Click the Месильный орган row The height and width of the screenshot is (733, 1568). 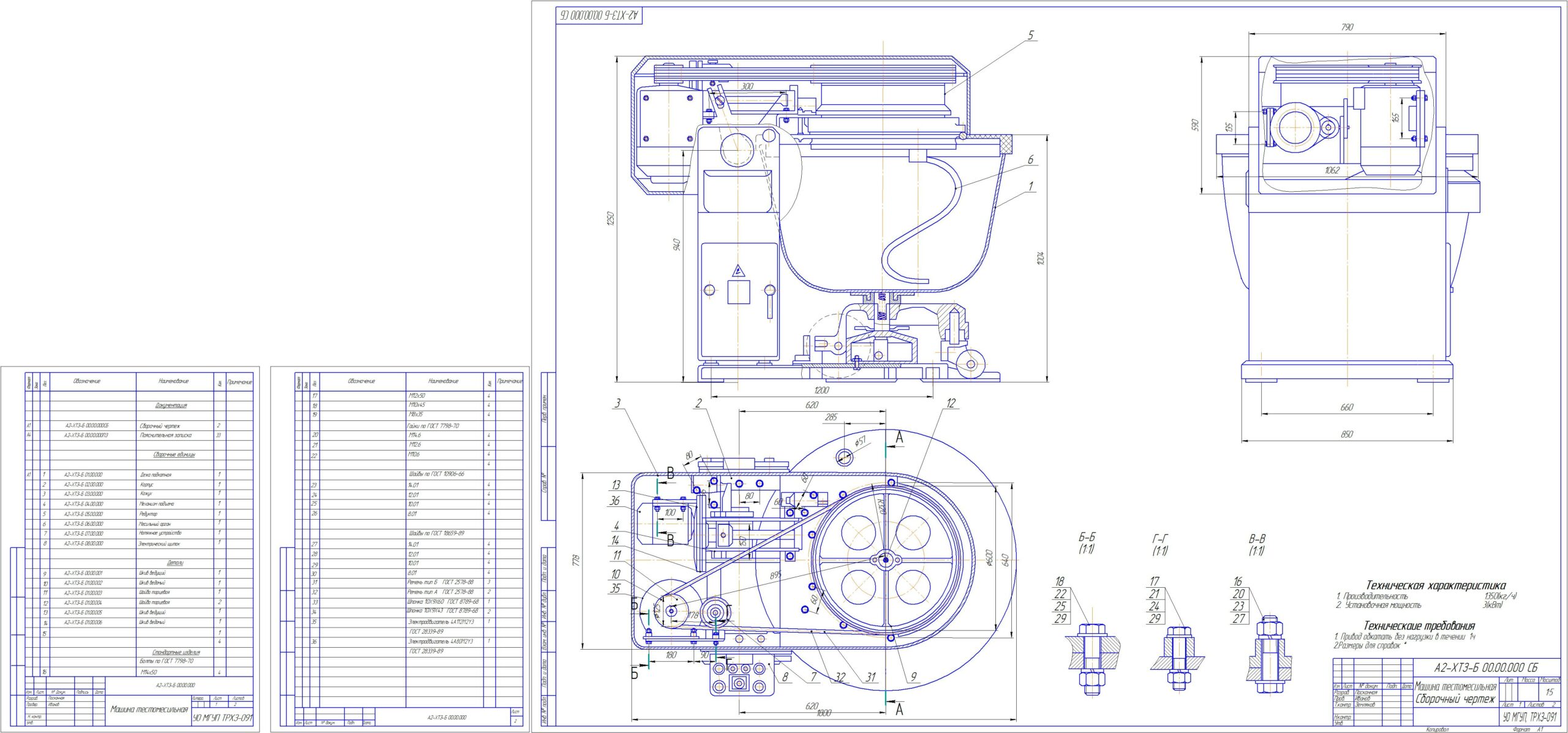coord(139,524)
